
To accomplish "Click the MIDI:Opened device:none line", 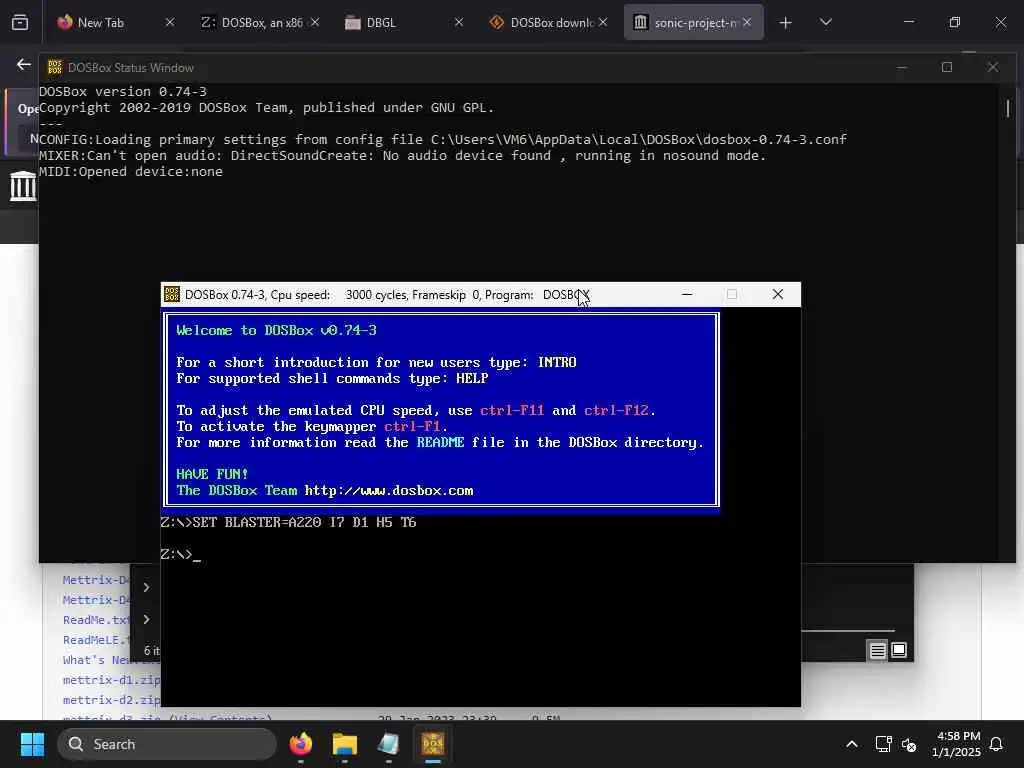I will point(131,172).
